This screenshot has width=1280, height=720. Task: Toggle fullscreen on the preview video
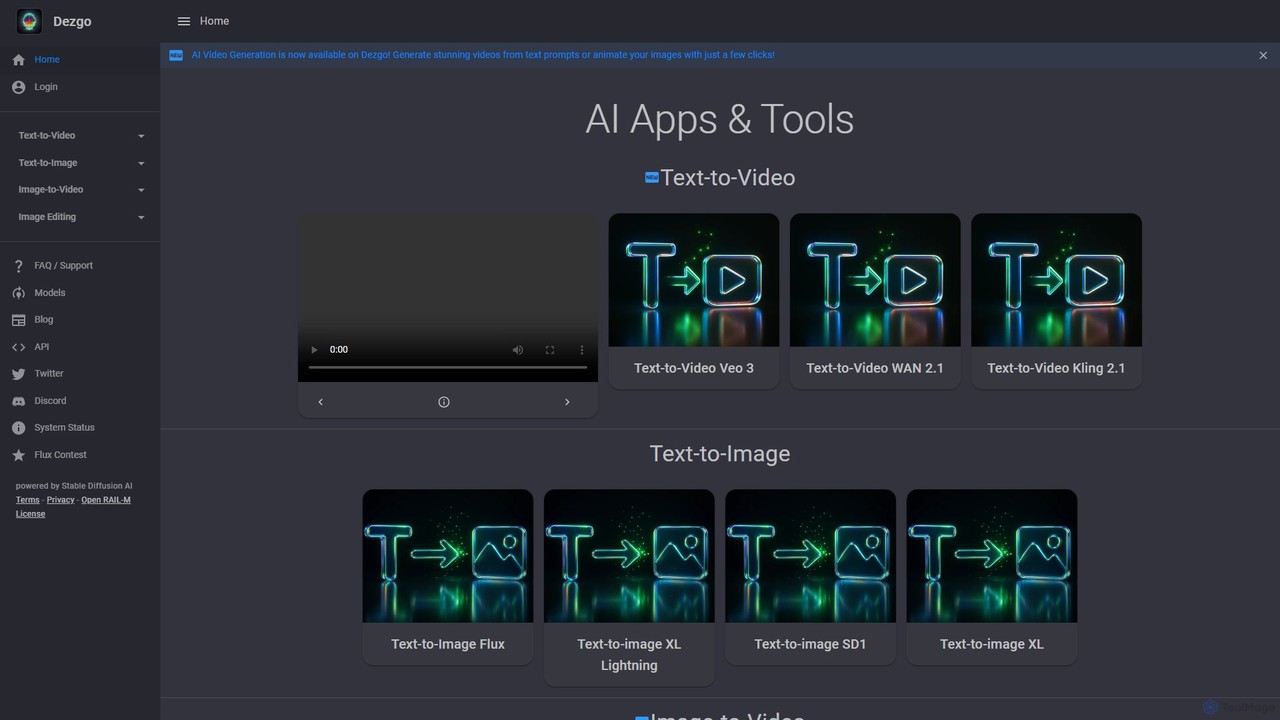click(x=550, y=350)
